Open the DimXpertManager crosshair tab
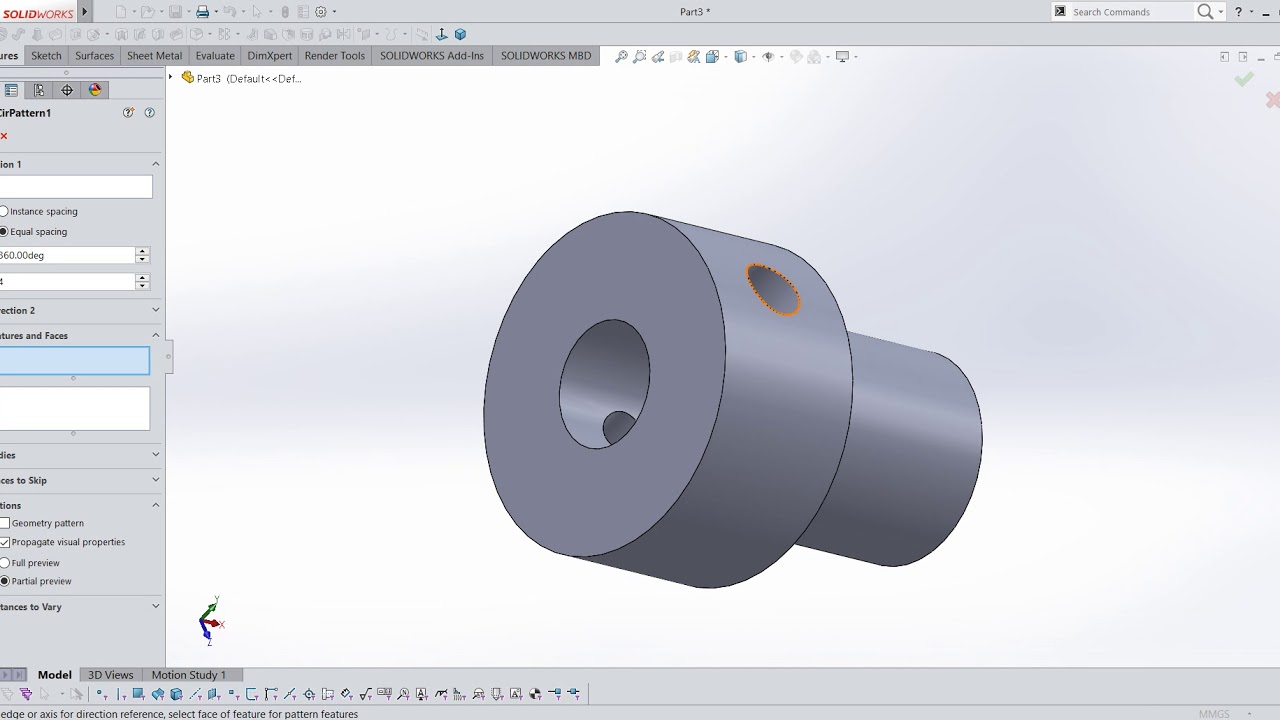Image resolution: width=1280 pixels, height=720 pixels. [67, 90]
